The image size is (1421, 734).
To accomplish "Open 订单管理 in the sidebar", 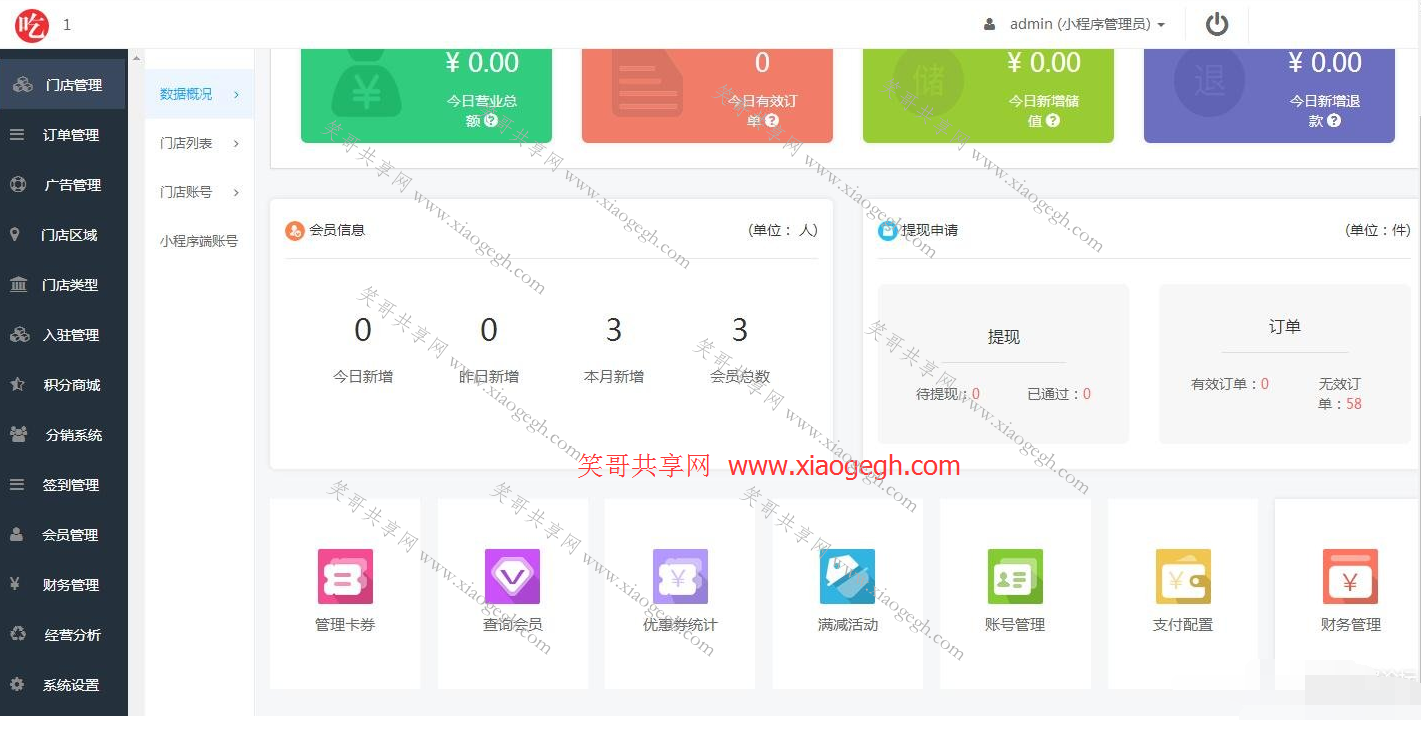I will 62,135.
